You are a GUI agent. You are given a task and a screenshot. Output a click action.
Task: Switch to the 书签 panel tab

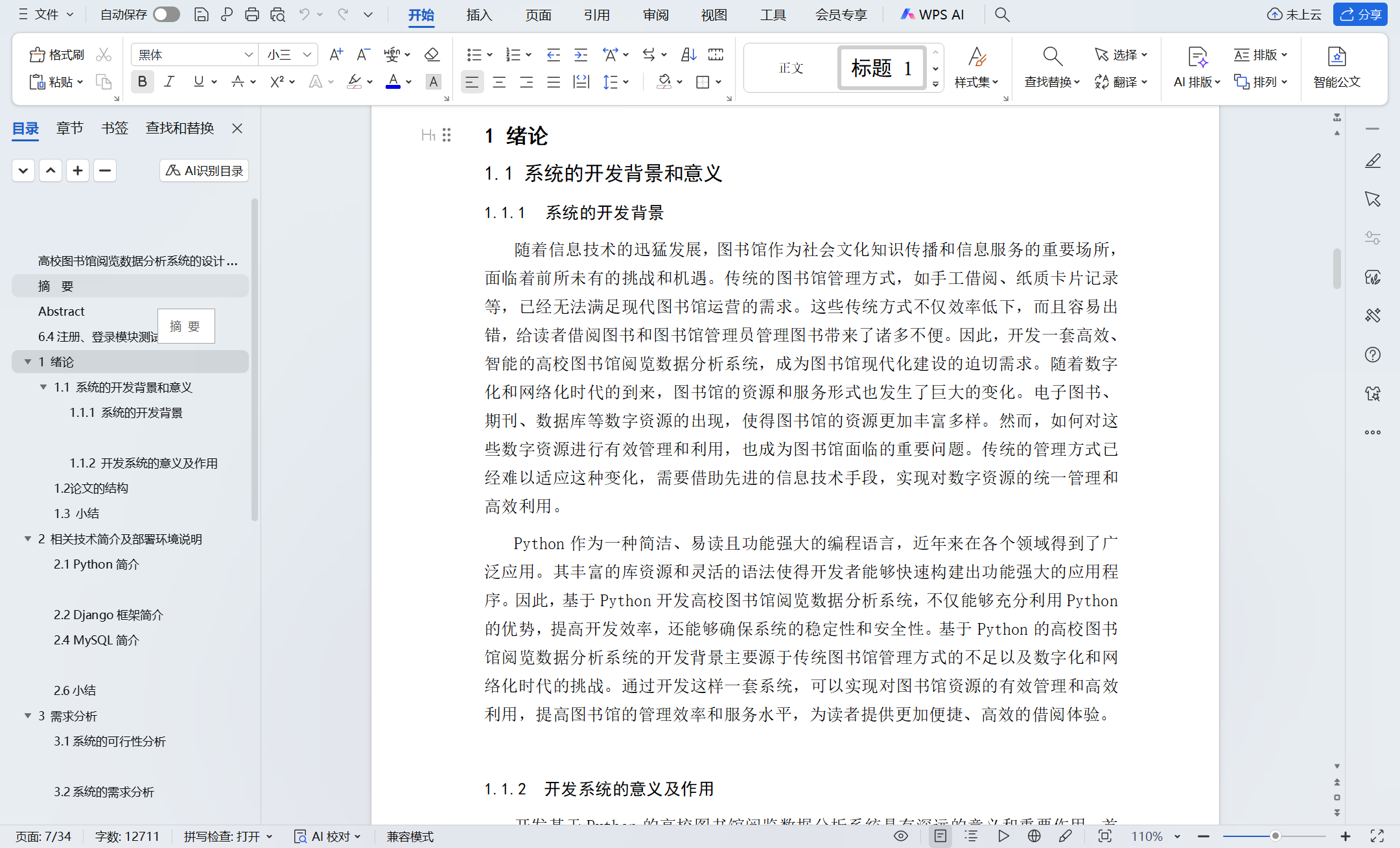click(x=115, y=128)
